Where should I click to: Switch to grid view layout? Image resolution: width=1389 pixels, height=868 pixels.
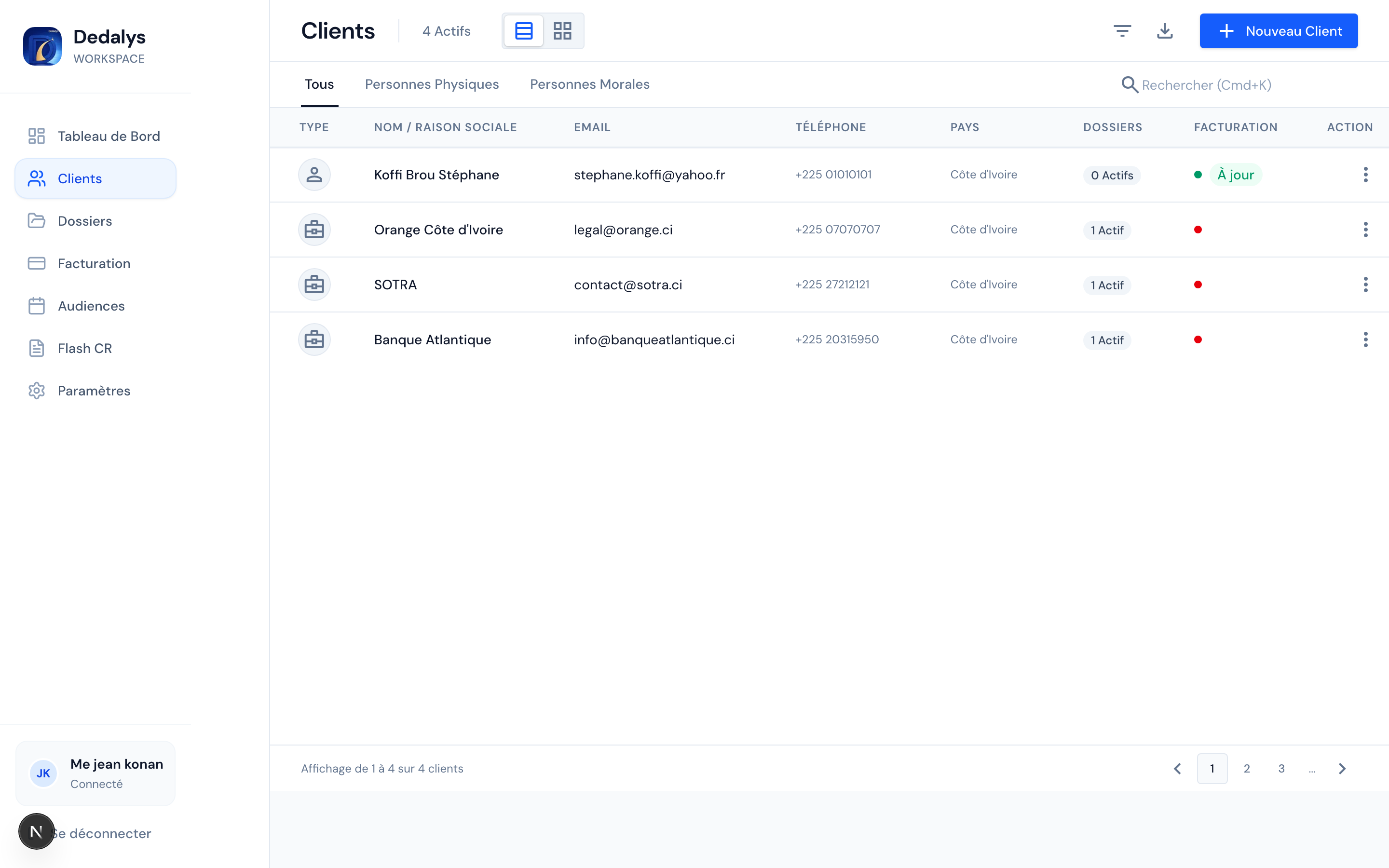coord(562,30)
